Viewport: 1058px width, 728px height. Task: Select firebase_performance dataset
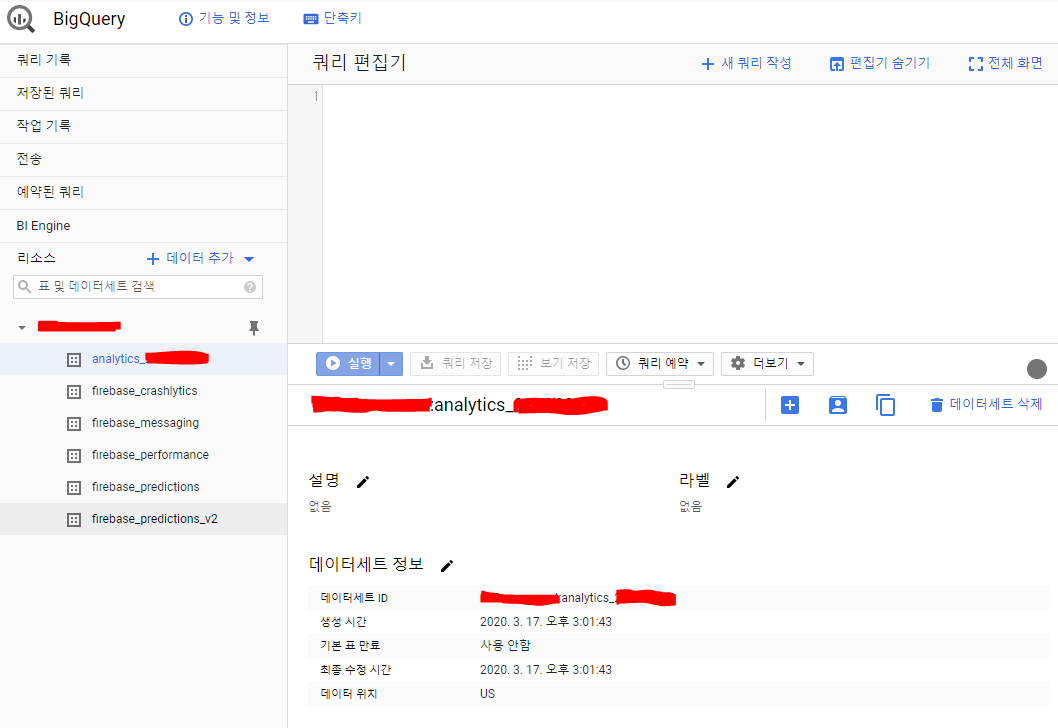pyautogui.click(x=143, y=455)
